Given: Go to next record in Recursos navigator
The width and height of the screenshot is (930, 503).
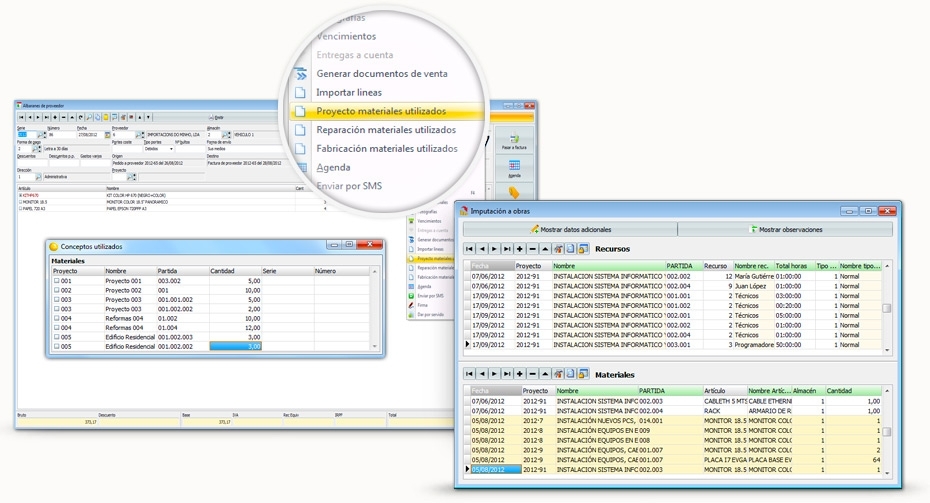Looking at the screenshot, I should [494, 249].
